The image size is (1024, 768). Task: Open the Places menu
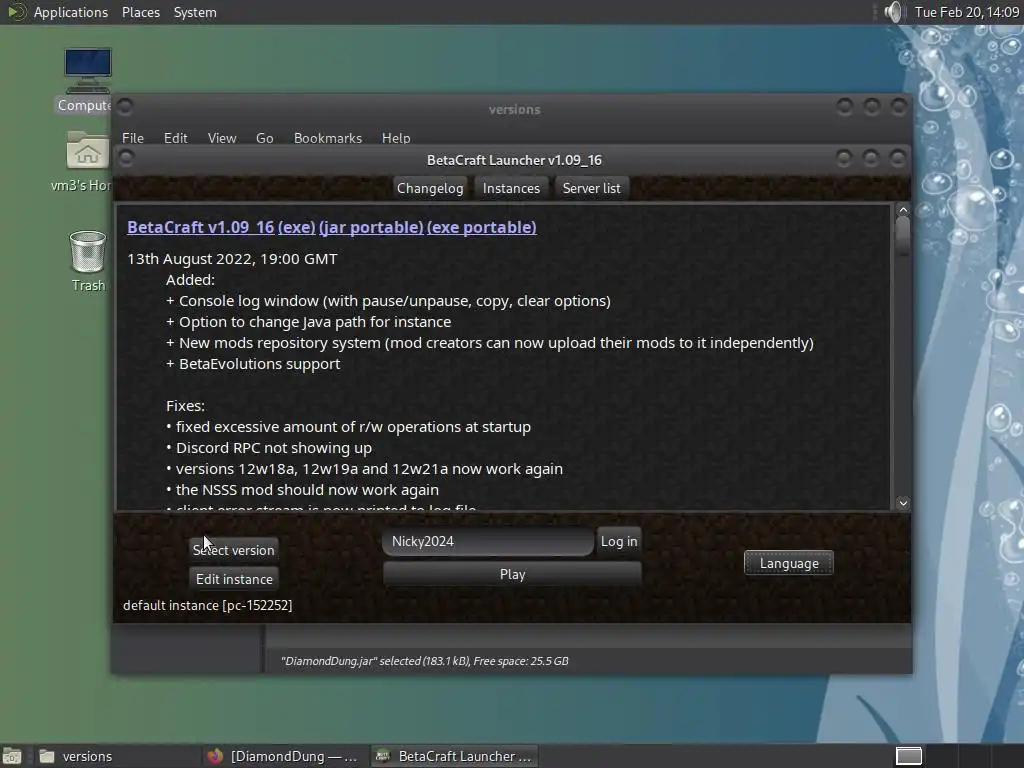pyautogui.click(x=140, y=12)
